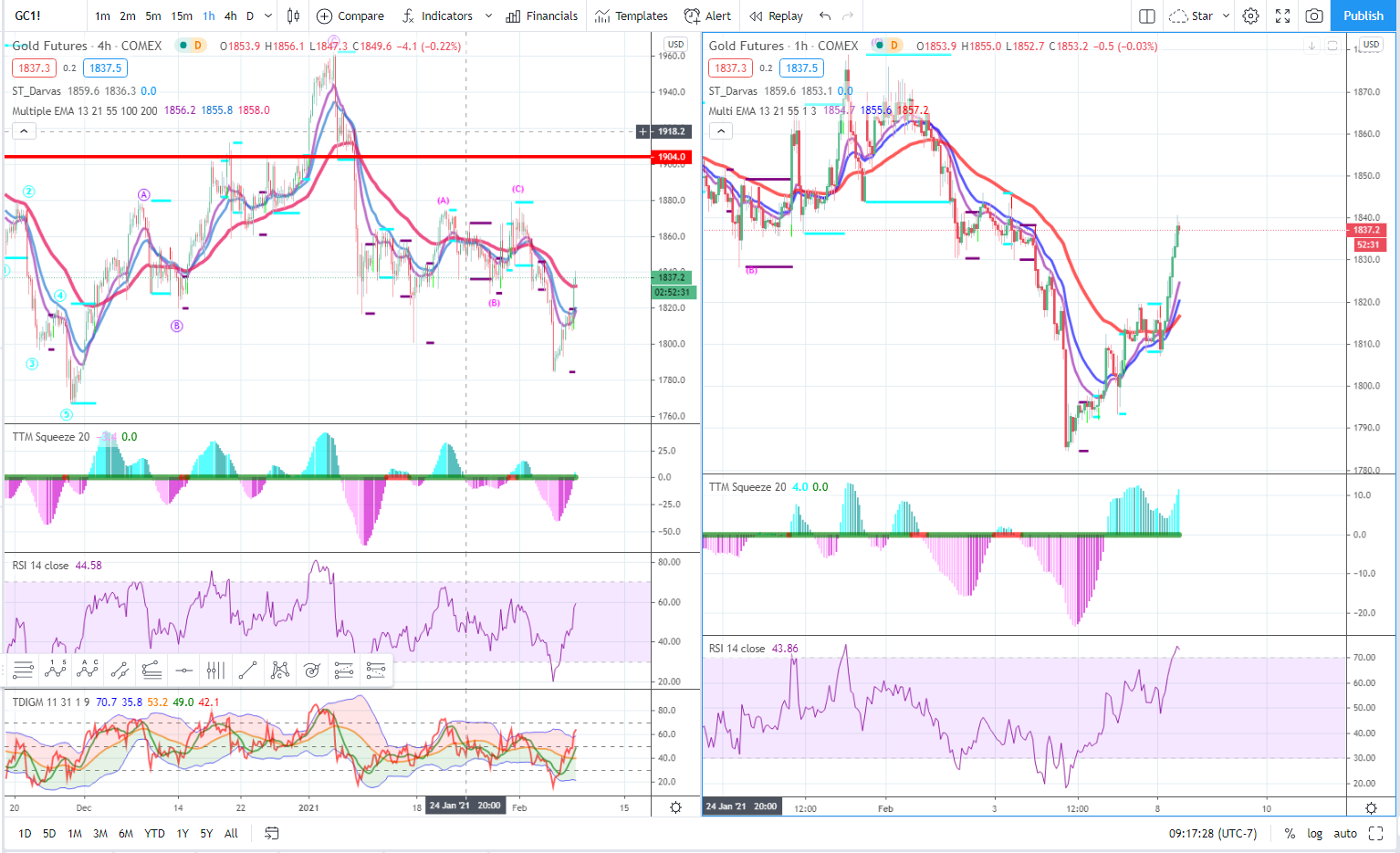Select the Fib retracement tool in floating toolbar
This screenshot has width=1400, height=853.
[x=24, y=671]
